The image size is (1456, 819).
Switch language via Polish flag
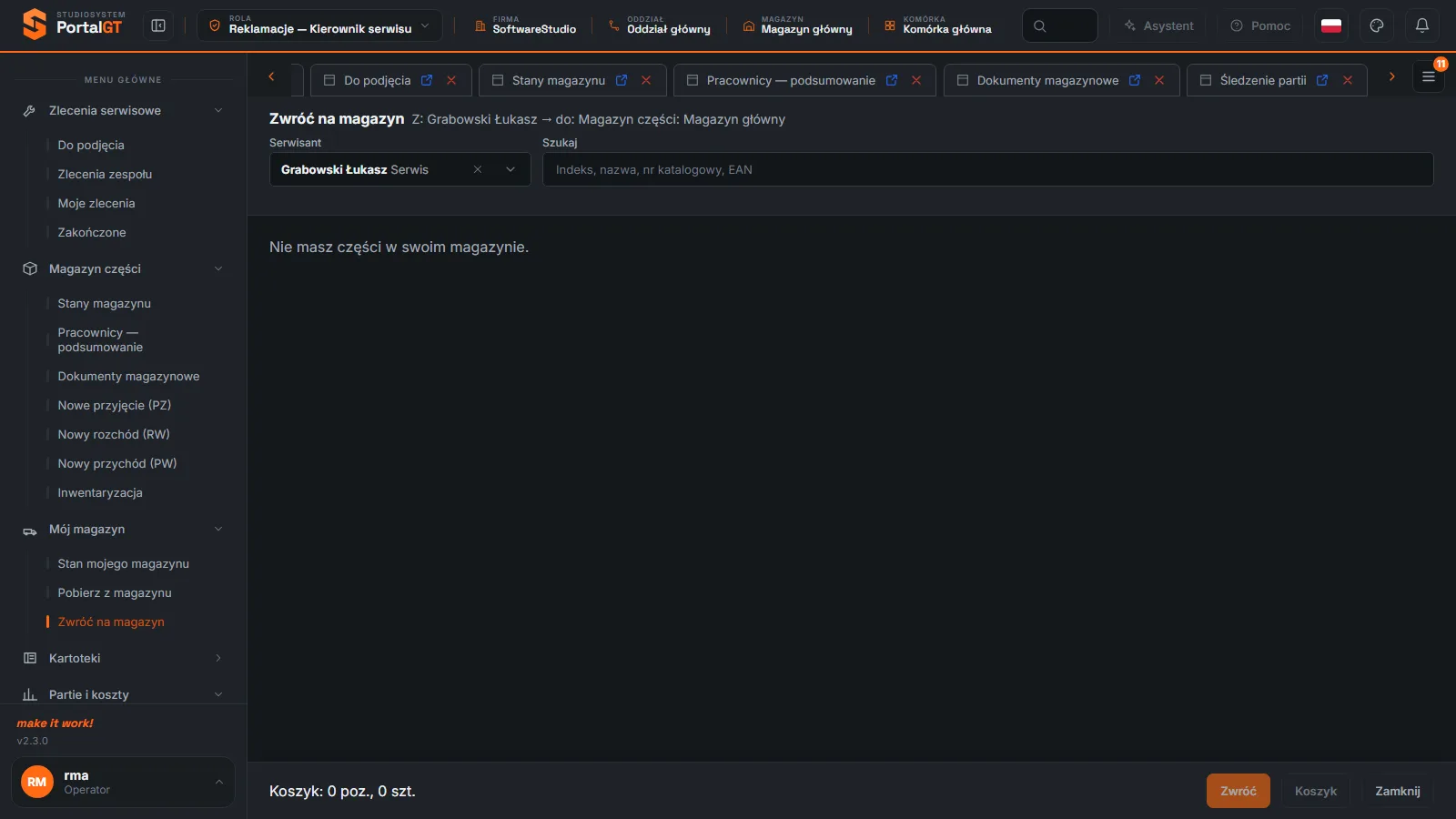1331,25
